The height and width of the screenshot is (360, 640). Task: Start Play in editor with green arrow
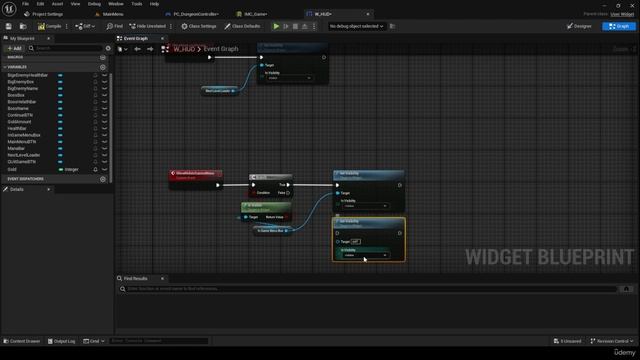[276, 26]
